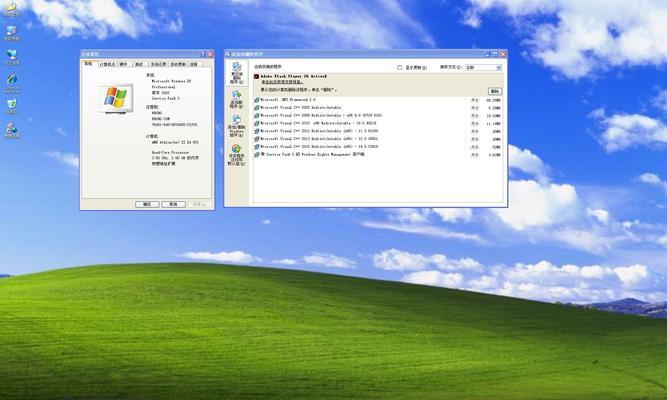The height and width of the screenshot is (400, 667).
Task: Switch to the General tab in System Properties
Action: coord(88,64)
